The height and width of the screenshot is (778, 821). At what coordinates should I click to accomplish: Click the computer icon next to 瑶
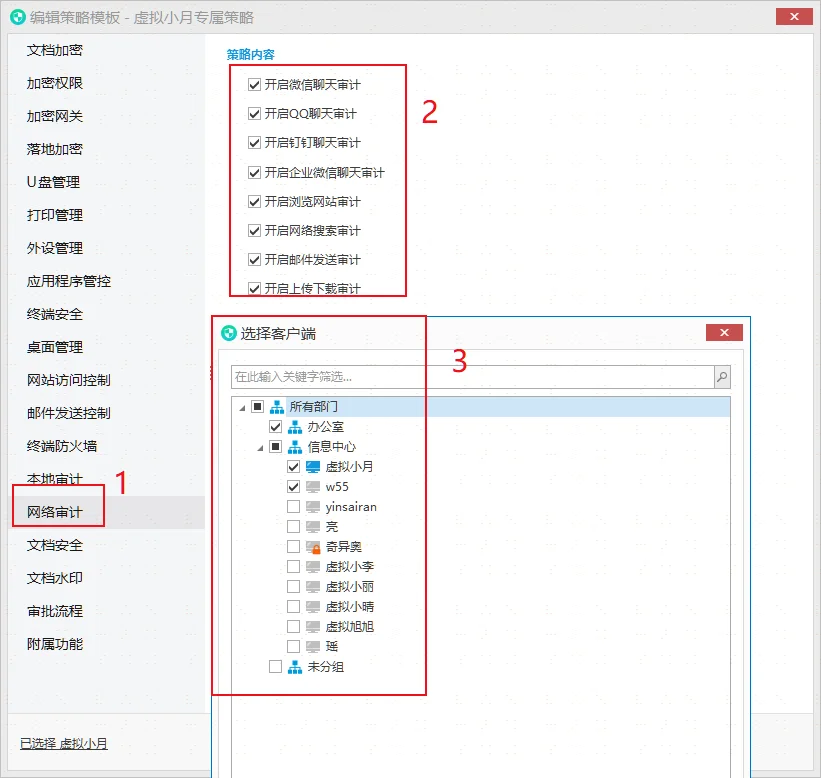tap(312, 646)
